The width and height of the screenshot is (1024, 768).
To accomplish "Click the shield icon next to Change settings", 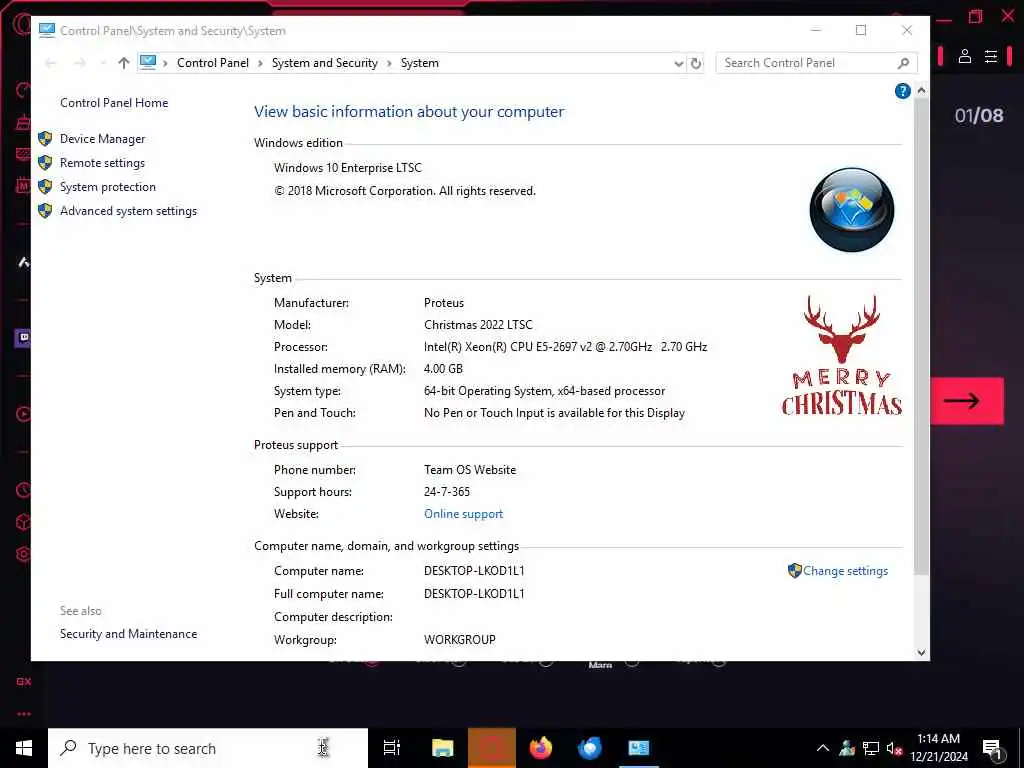I will pos(794,571).
